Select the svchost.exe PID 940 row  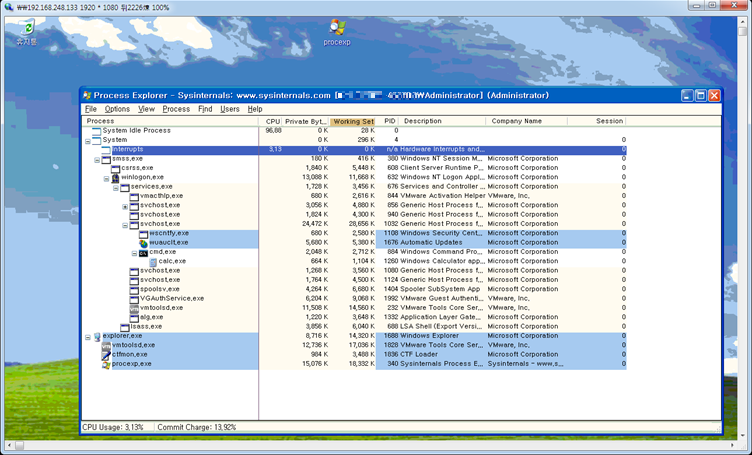(355, 215)
